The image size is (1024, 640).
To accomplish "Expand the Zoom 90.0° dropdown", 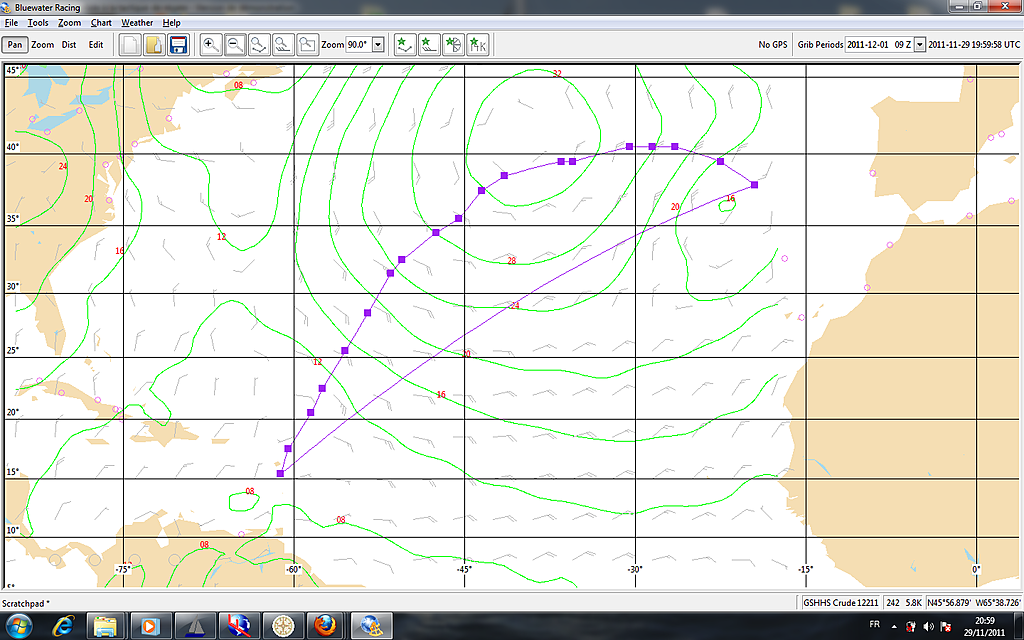I will [378, 45].
